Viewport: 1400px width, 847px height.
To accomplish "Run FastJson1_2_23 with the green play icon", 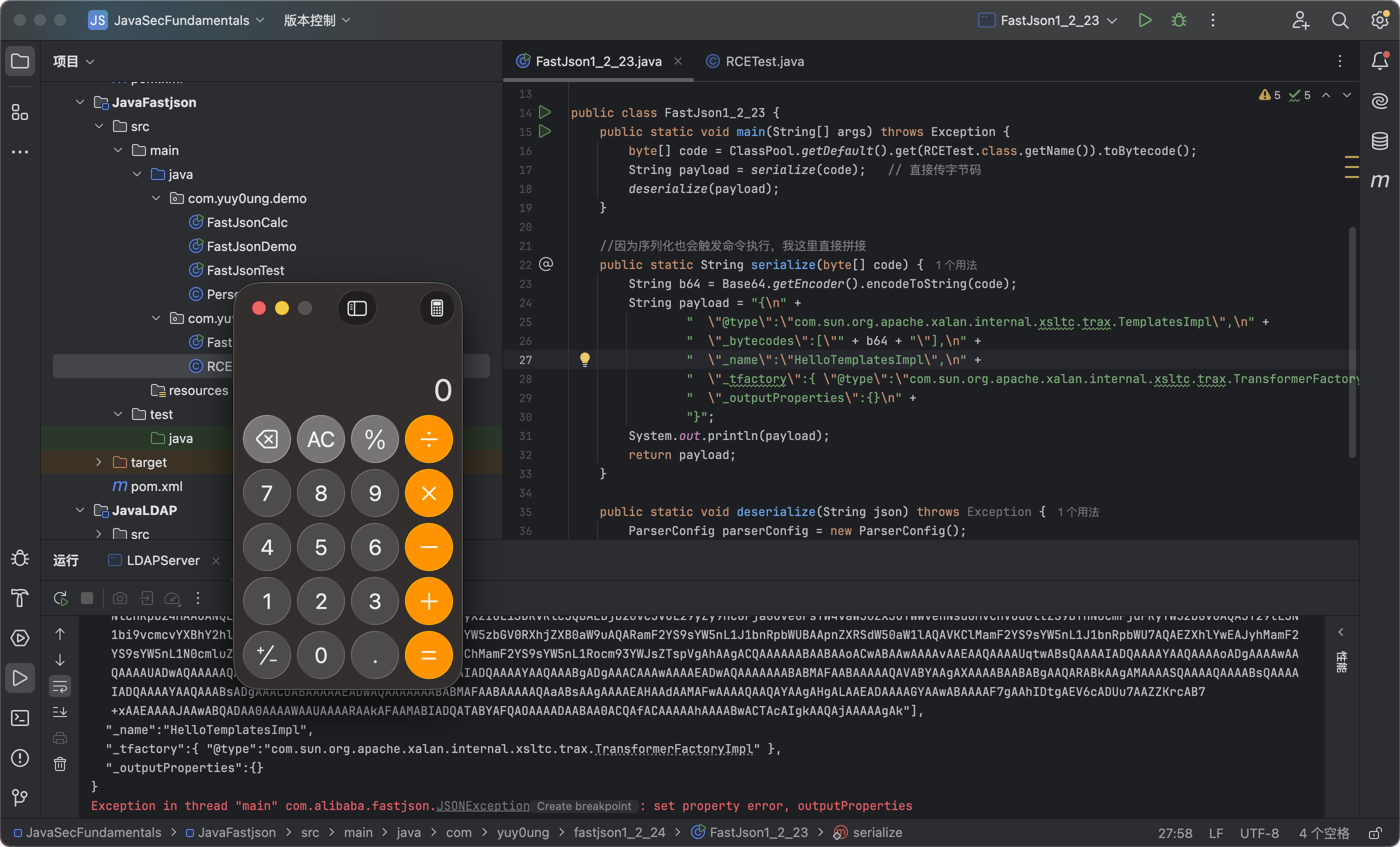I will click(1144, 20).
